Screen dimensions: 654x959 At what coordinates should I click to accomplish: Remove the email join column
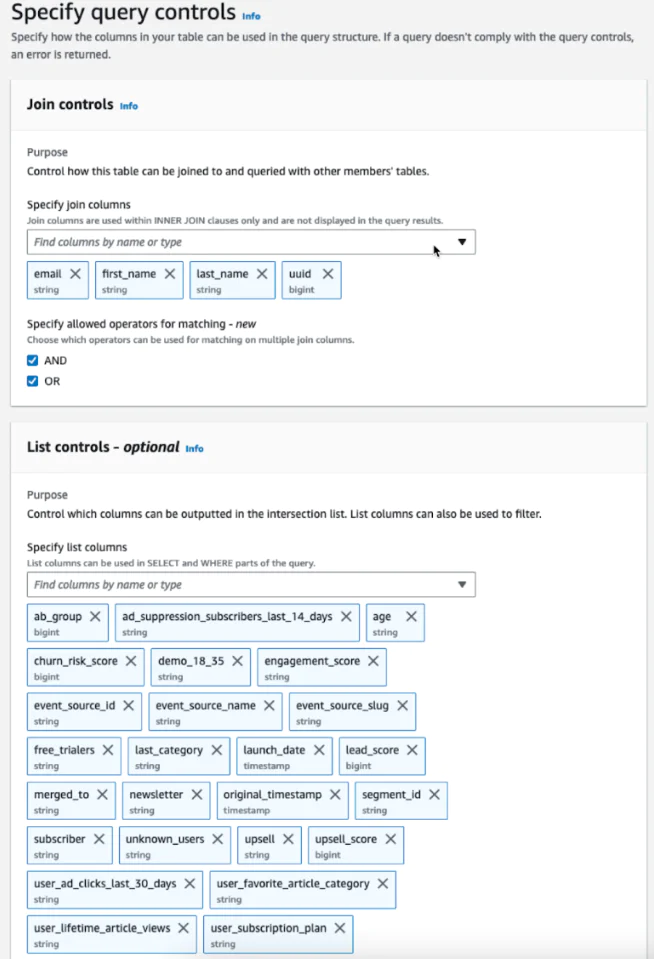pos(75,273)
